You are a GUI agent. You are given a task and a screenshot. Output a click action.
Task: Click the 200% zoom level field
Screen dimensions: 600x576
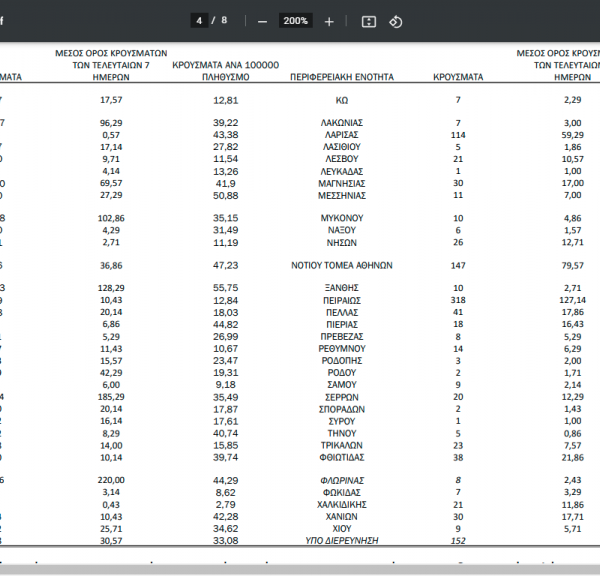(x=295, y=21)
